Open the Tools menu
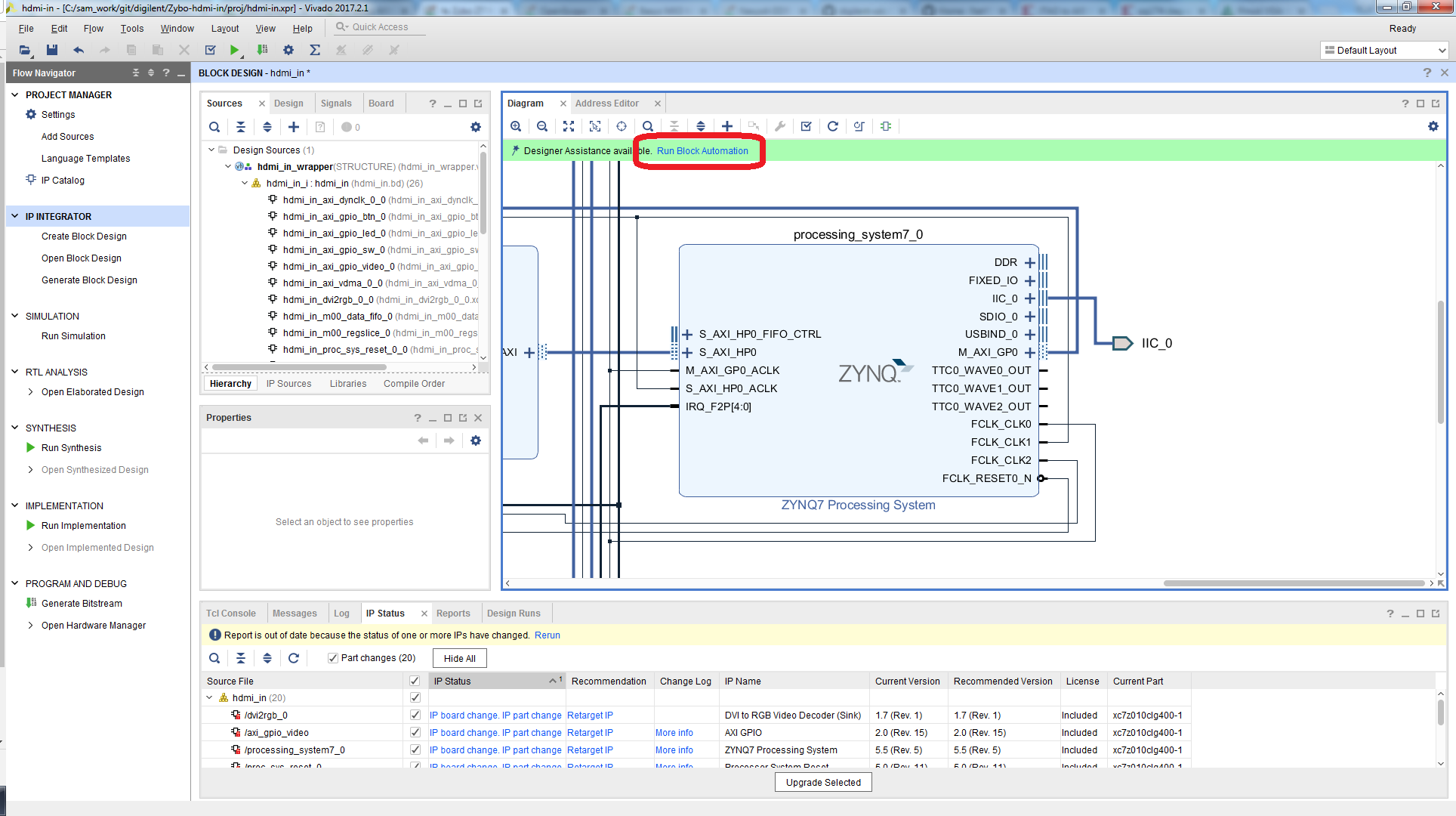Image resolution: width=1456 pixels, height=816 pixels. point(131,28)
